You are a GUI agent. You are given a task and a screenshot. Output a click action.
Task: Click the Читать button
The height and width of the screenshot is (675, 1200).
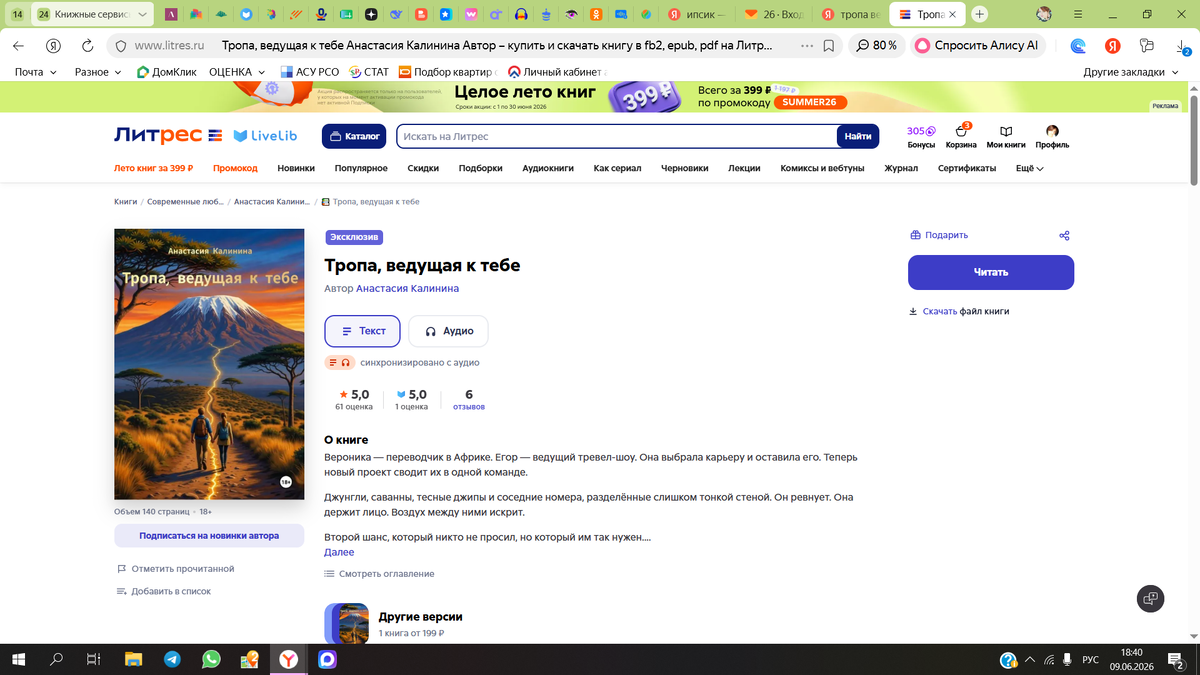991,272
